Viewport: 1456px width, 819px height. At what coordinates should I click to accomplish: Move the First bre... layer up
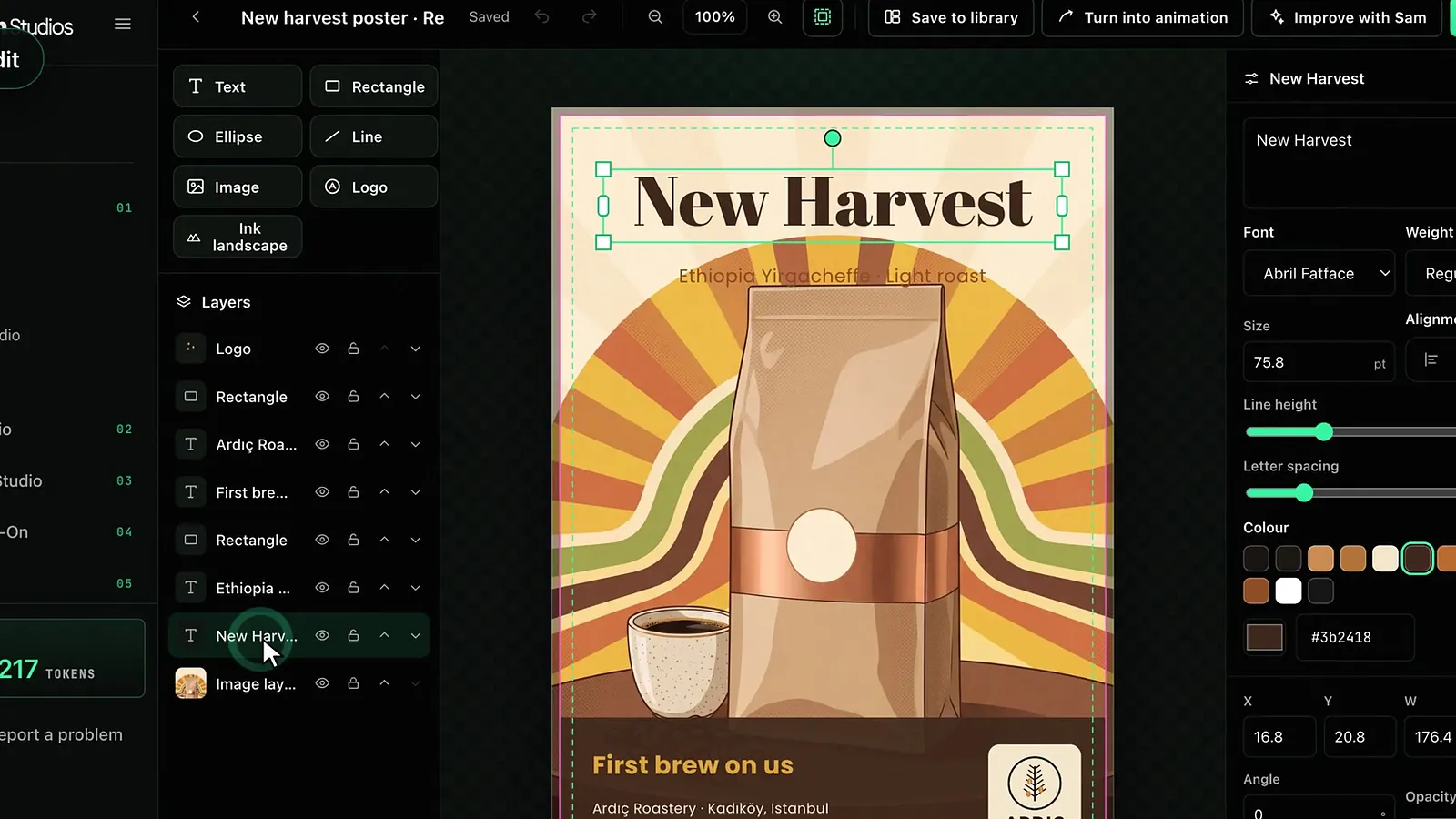pyautogui.click(x=385, y=492)
